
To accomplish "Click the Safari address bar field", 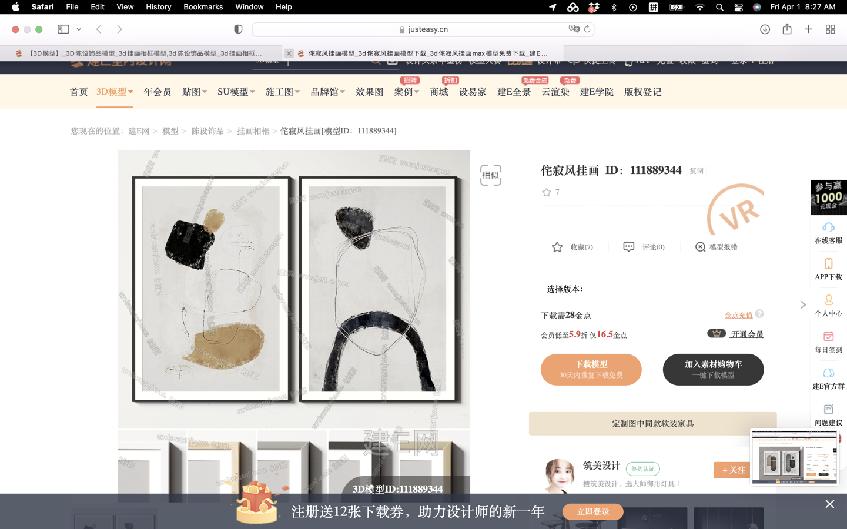I will click(424, 29).
